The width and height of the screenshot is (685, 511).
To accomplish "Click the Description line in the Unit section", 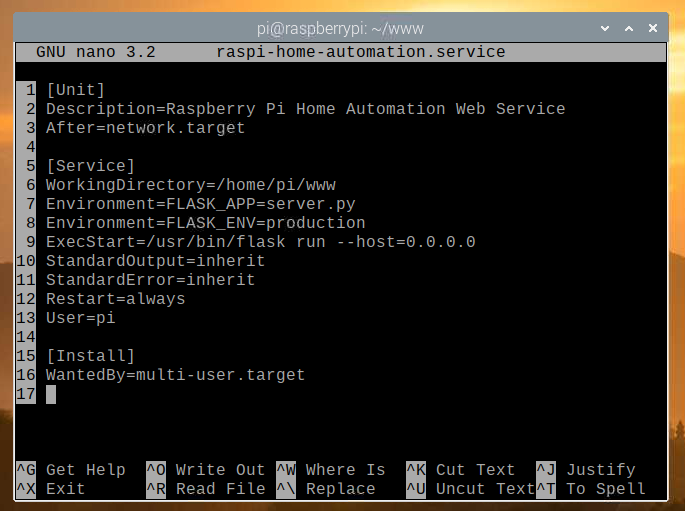I will click(305, 108).
